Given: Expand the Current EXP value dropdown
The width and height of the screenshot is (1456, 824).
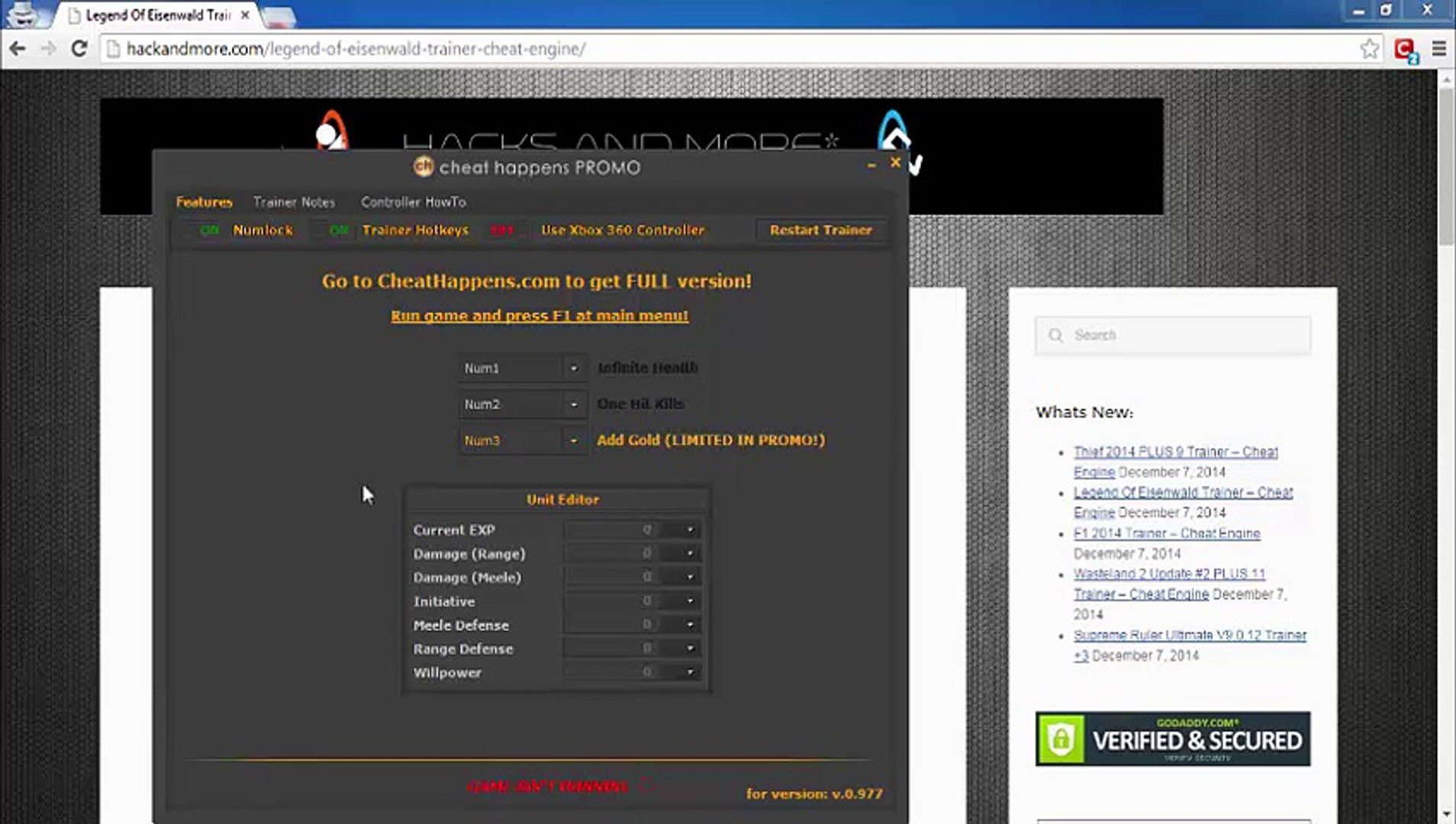Looking at the screenshot, I should coord(690,529).
